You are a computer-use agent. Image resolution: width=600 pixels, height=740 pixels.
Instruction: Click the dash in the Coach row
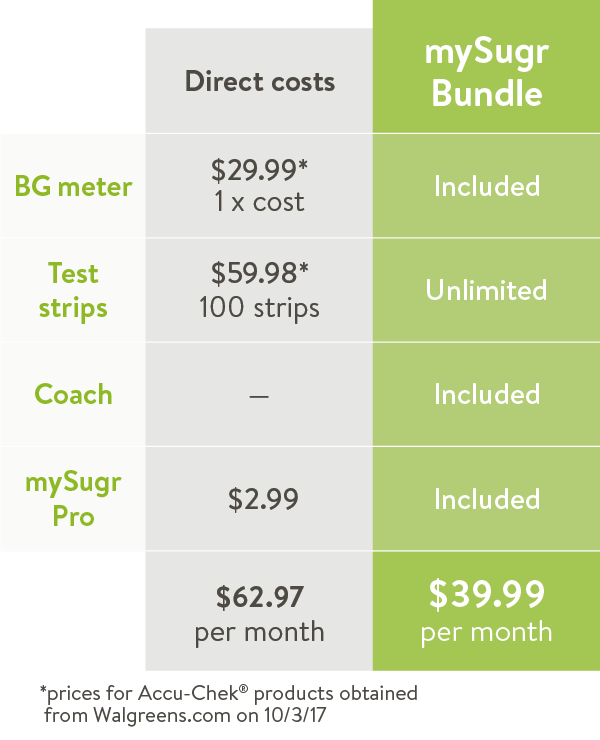point(259,396)
